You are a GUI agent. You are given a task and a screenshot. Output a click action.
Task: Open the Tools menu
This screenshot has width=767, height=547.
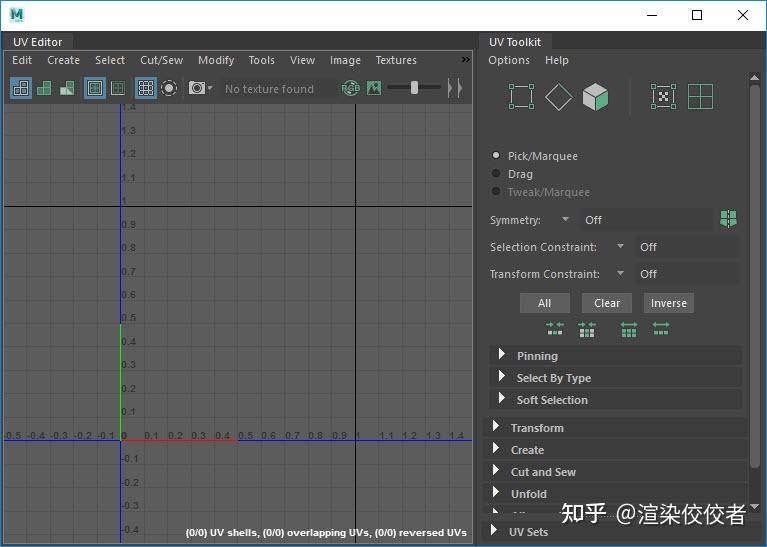pos(261,60)
